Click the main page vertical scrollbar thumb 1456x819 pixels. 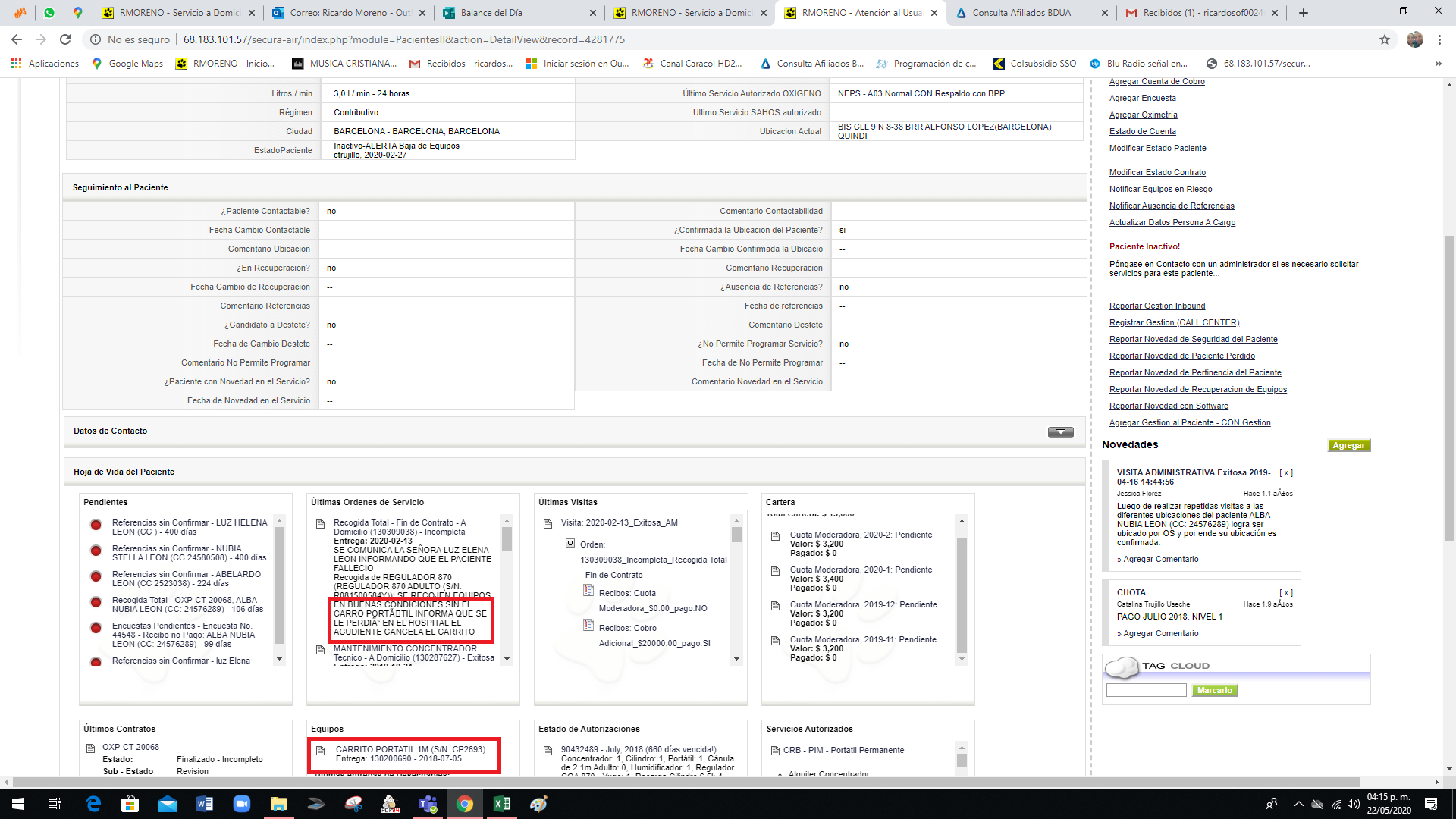coord(1449,387)
